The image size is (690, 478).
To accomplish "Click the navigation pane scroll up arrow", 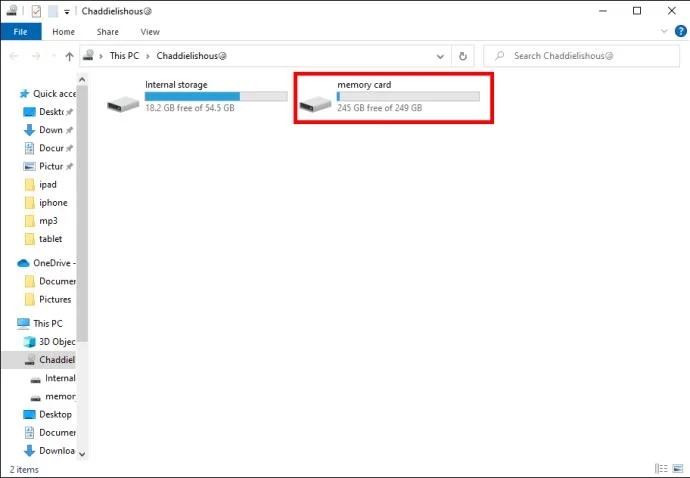I will pos(82,80).
